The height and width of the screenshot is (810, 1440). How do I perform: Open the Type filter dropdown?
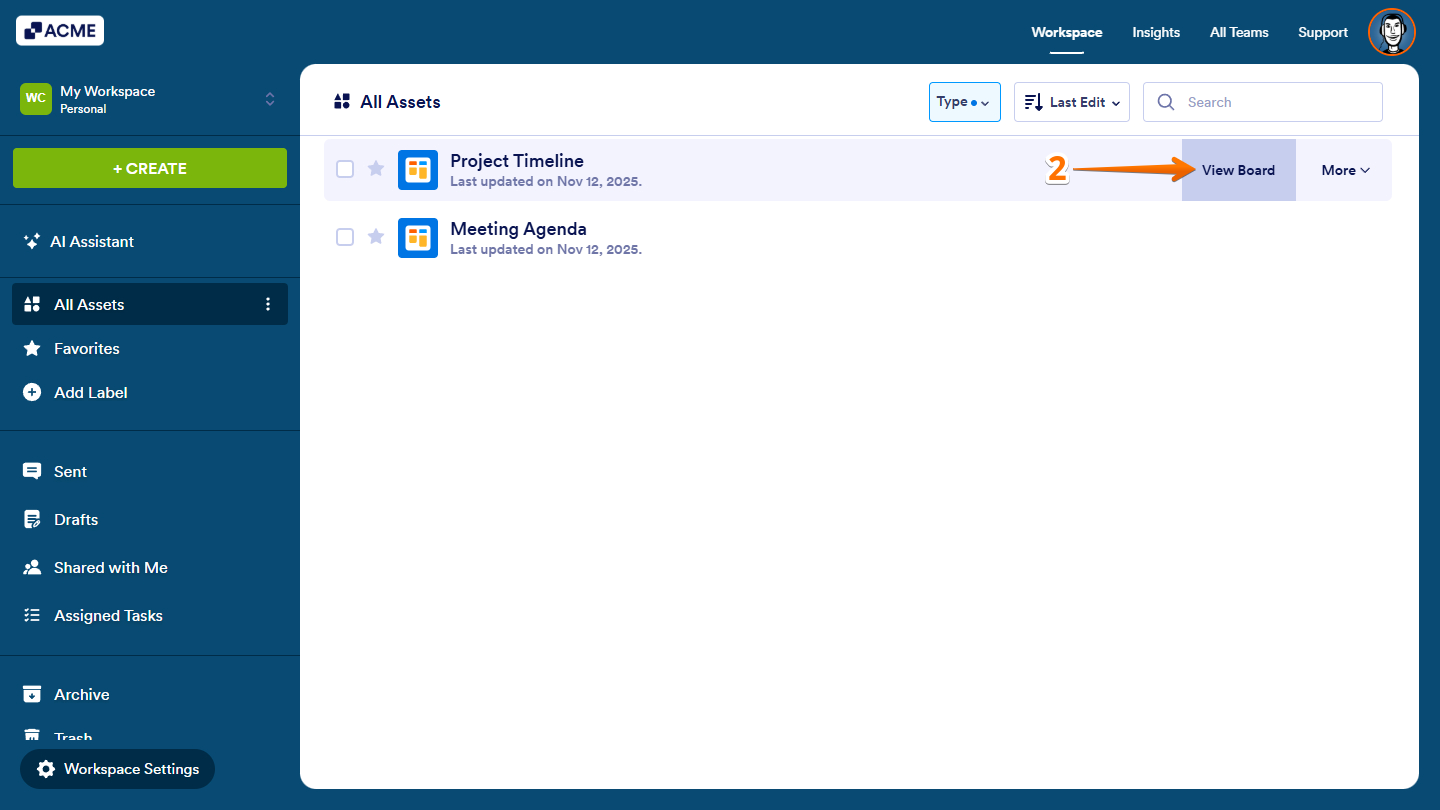pos(964,101)
